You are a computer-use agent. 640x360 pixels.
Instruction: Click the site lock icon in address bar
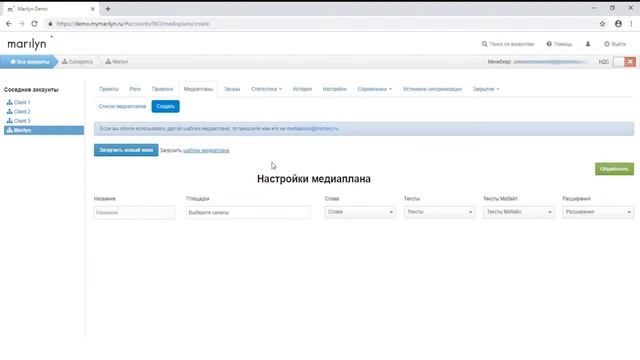click(x=50, y=24)
